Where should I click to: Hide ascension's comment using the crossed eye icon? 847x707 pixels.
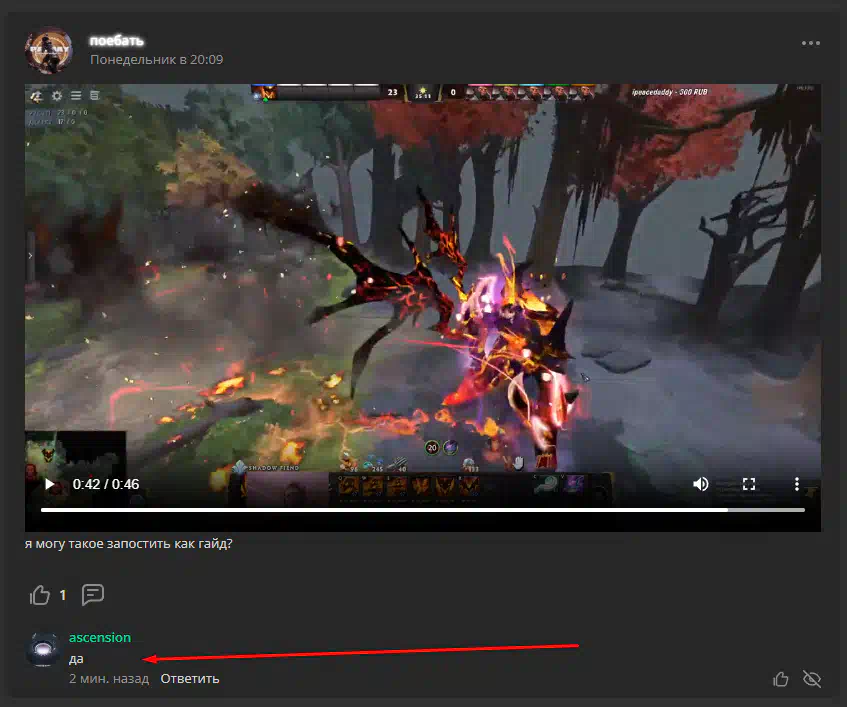click(x=812, y=679)
